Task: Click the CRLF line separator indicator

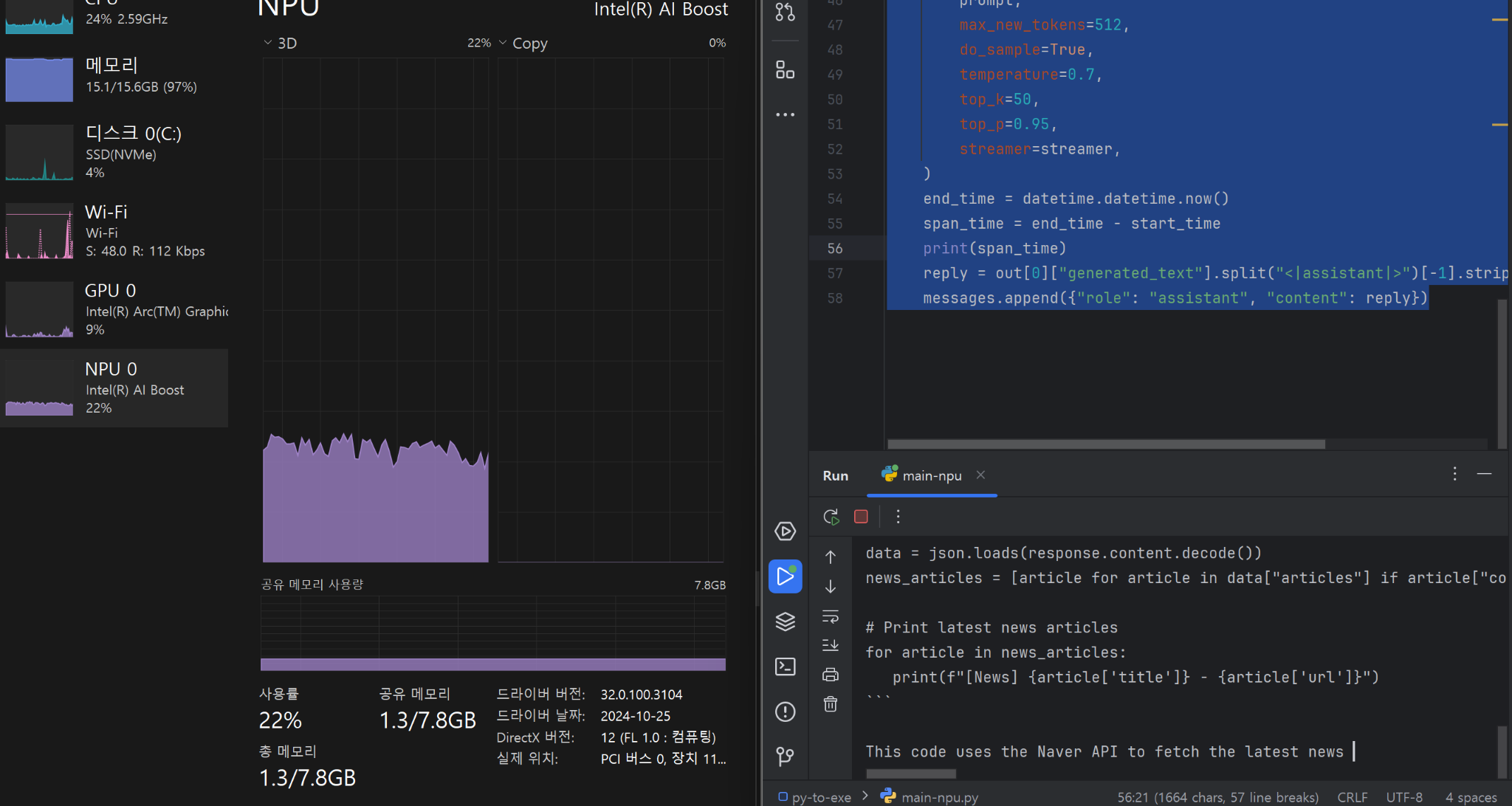Action: pyautogui.click(x=1352, y=797)
